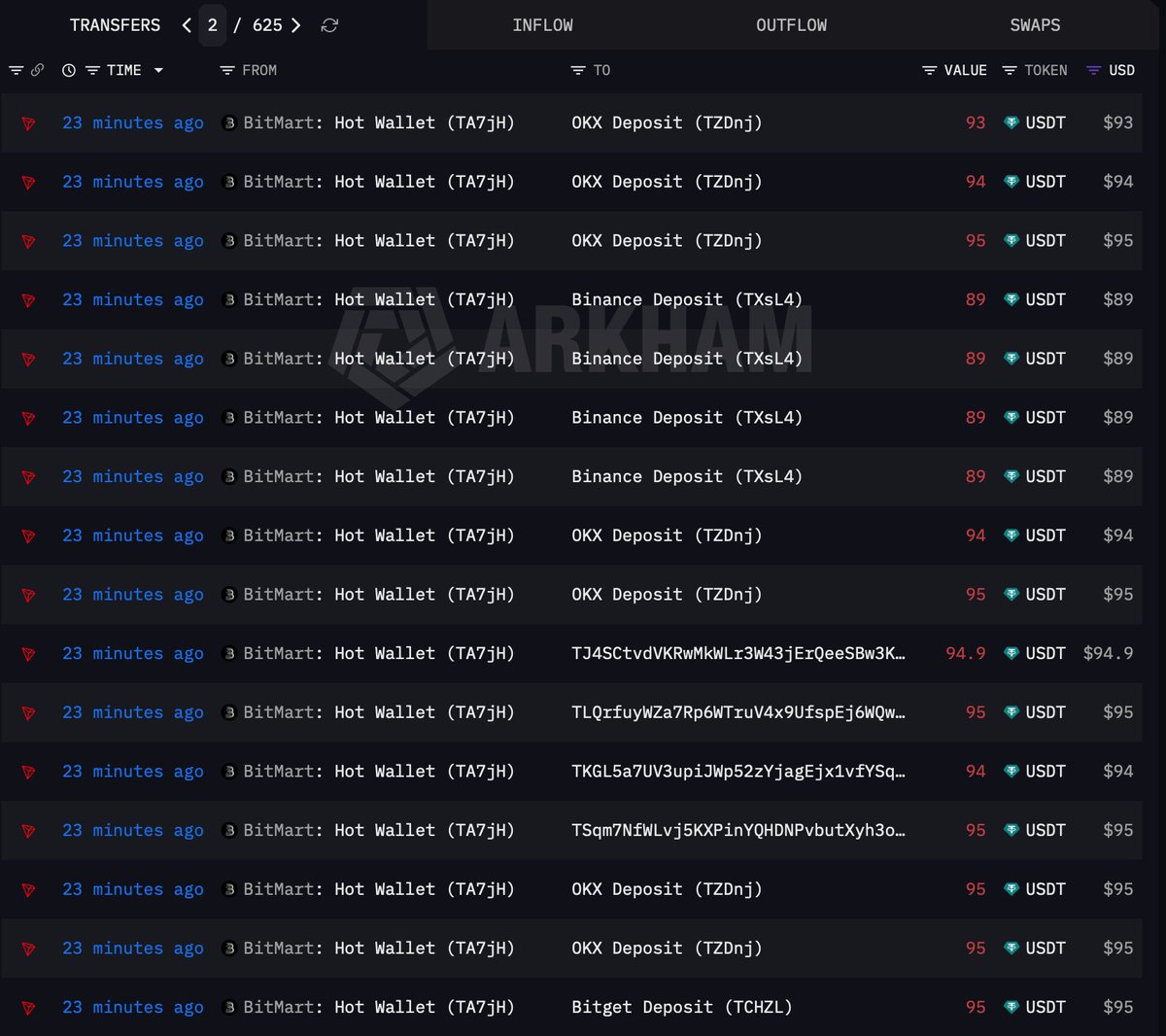Open the VALUE column filter
The width and height of the screenshot is (1166, 1036).
coord(930,70)
